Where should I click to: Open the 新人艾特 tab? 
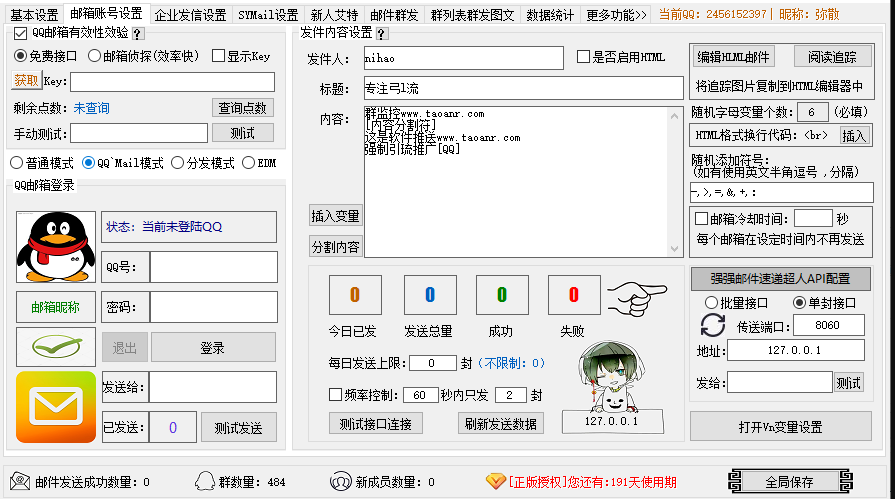(x=334, y=15)
